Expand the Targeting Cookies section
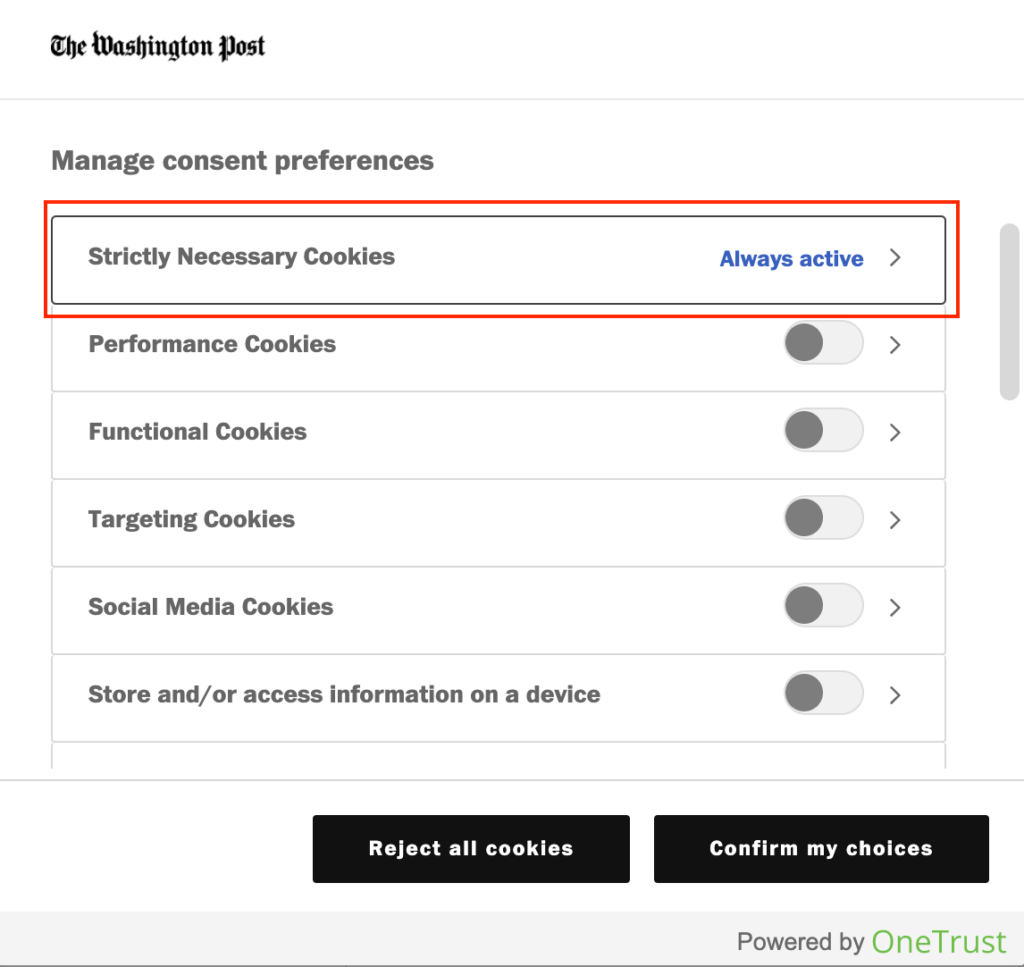1024x967 pixels. point(895,520)
